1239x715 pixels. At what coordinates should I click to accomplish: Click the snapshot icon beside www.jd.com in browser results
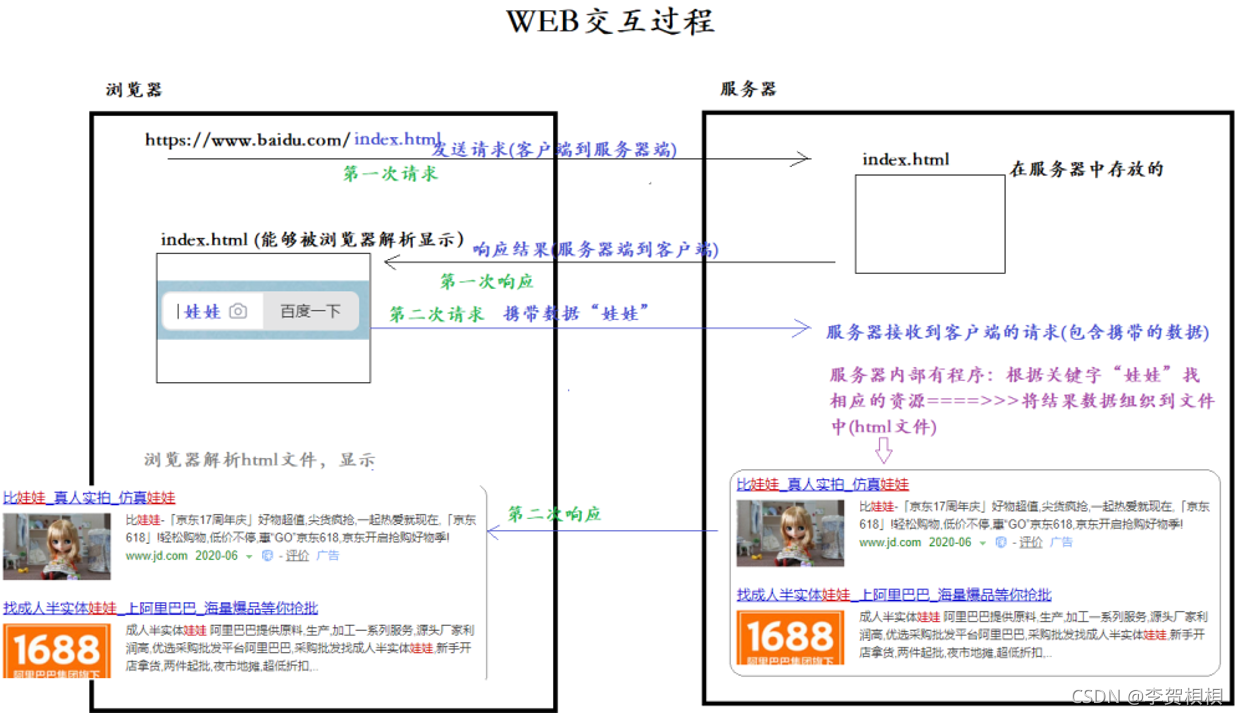coord(265,555)
